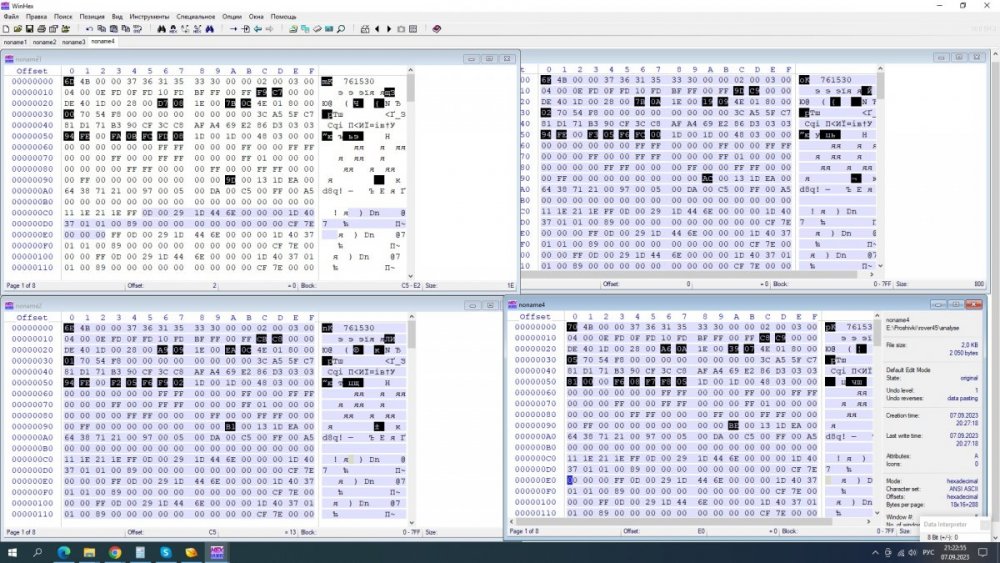Click the РУС language indicator in tray
The height and width of the screenshot is (563, 1000).
pos(929,552)
